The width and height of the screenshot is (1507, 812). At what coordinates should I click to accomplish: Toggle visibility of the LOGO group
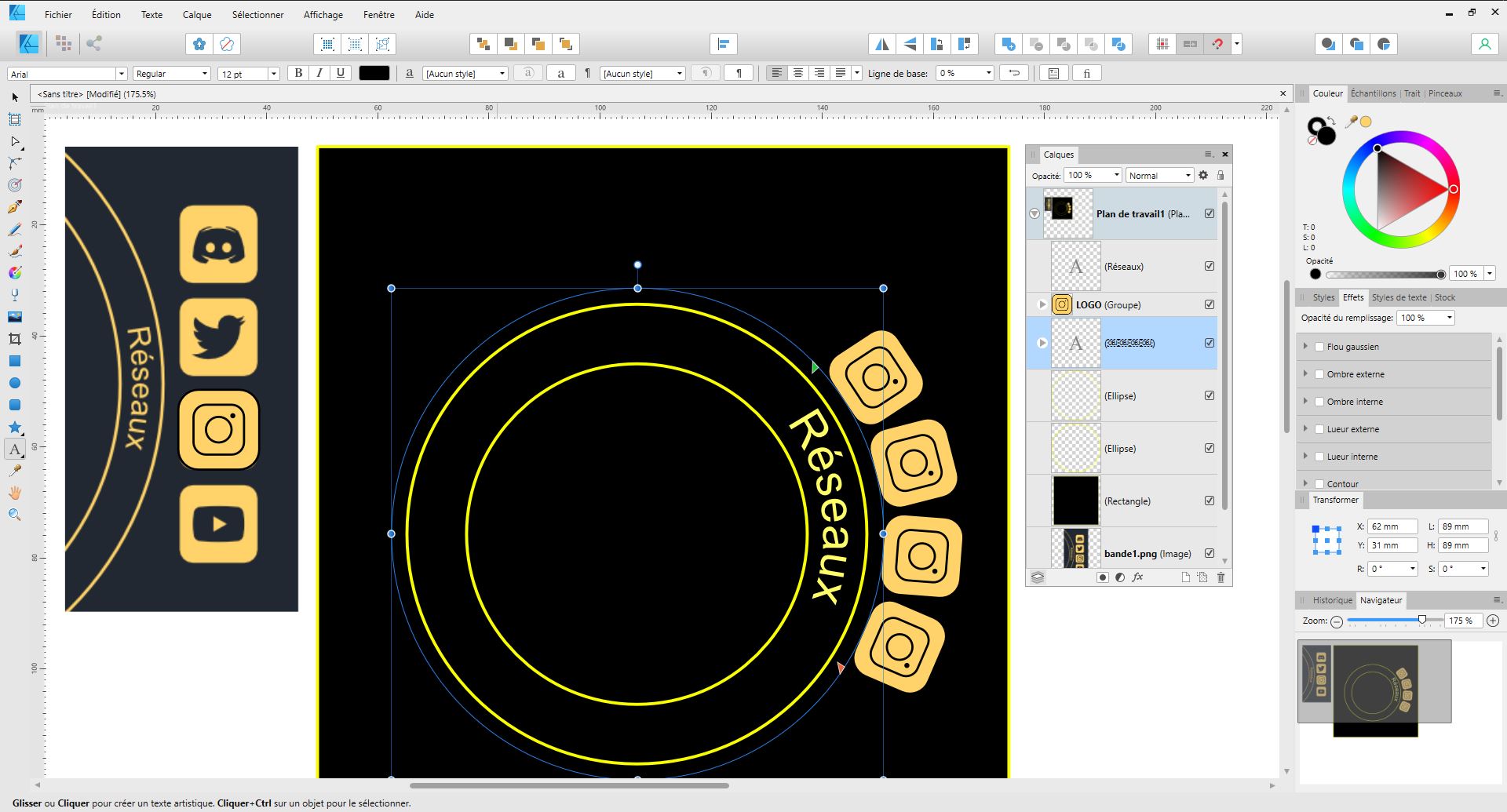click(1210, 304)
